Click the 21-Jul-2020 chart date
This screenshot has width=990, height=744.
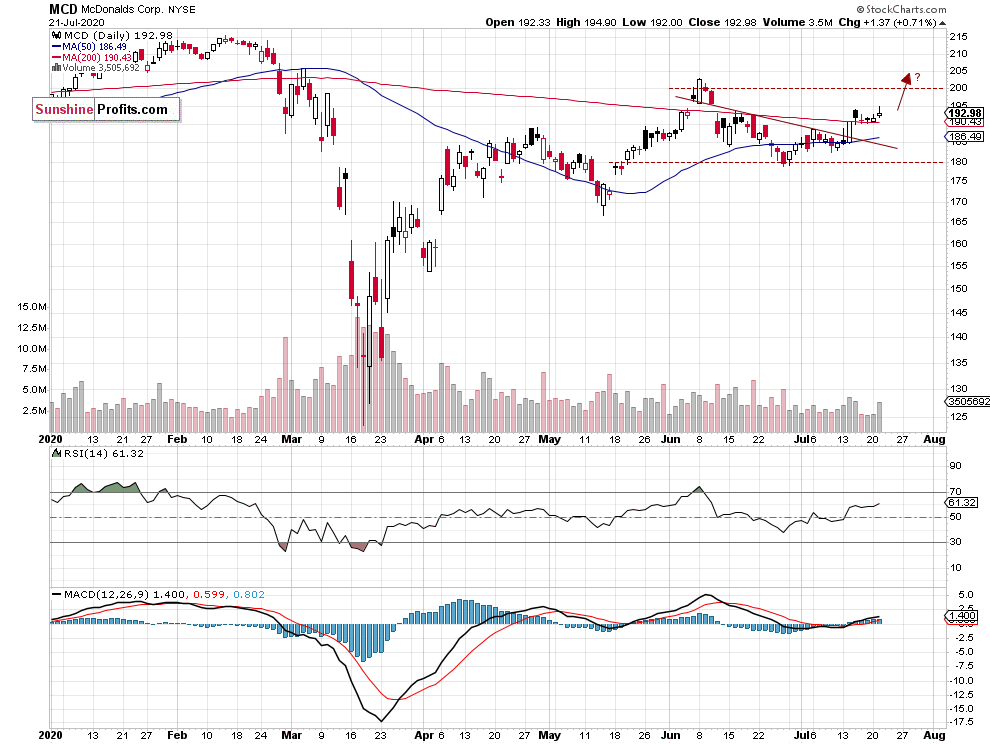[77, 22]
